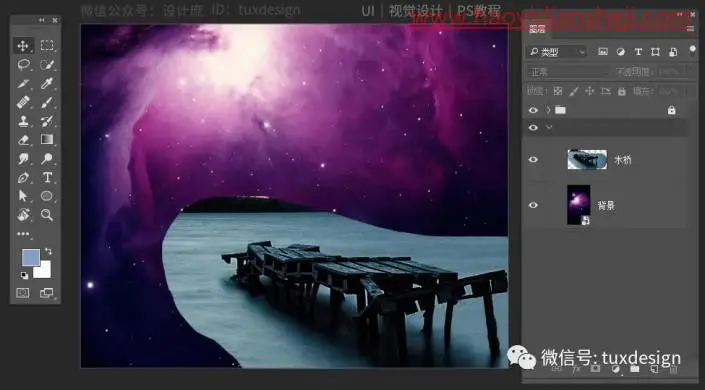Filter layers by shape layers
The height and width of the screenshot is (390, 705).
655,52
